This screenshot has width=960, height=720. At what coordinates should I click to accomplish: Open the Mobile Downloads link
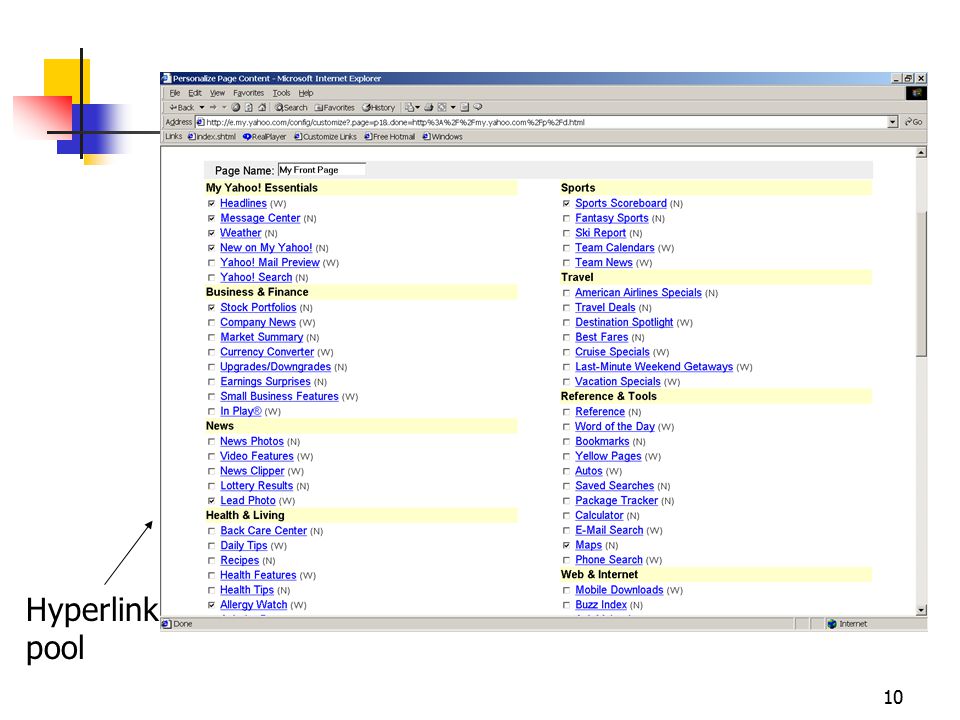(619, 590)
